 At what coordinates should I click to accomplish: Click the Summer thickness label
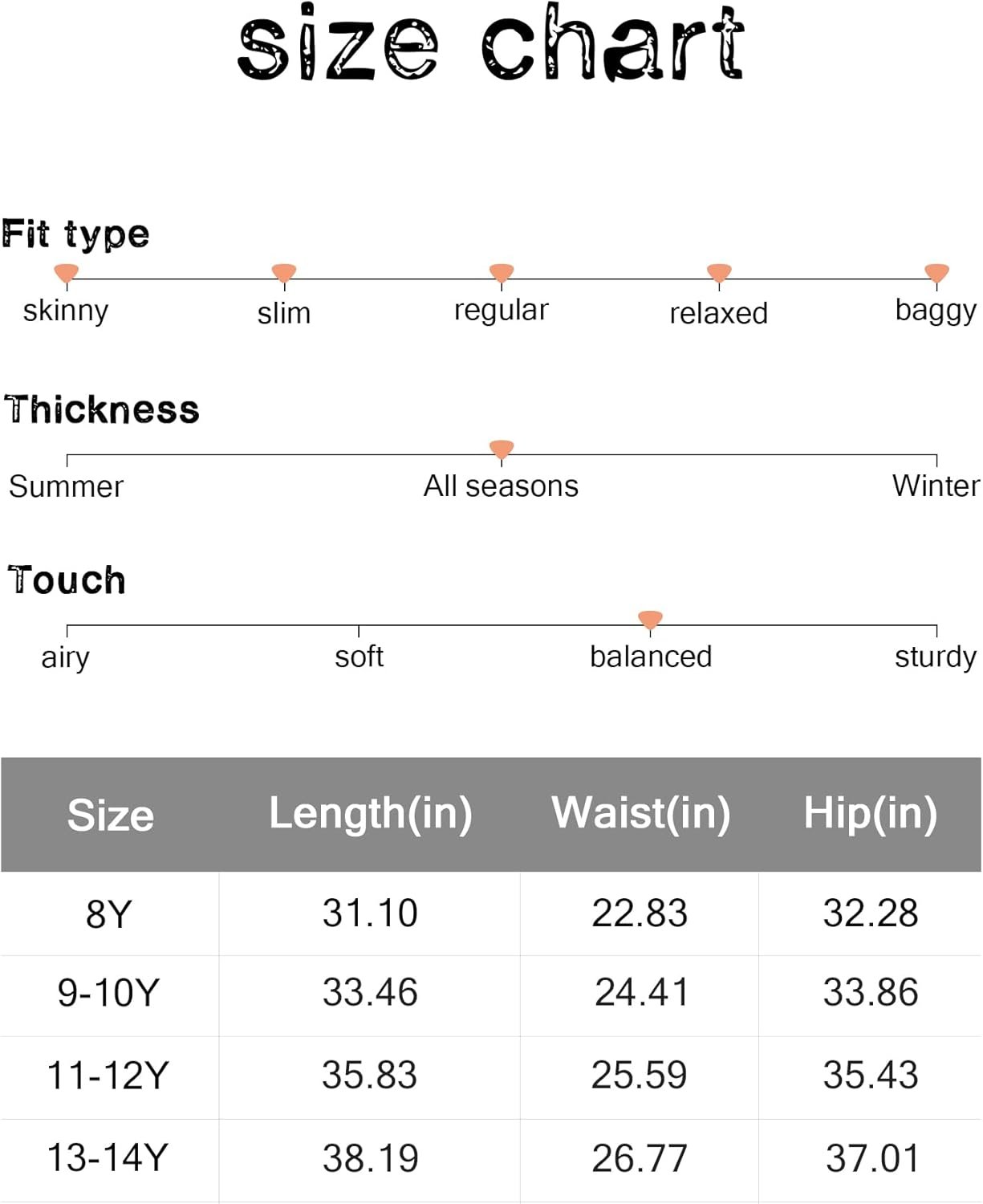coord(67,486)
